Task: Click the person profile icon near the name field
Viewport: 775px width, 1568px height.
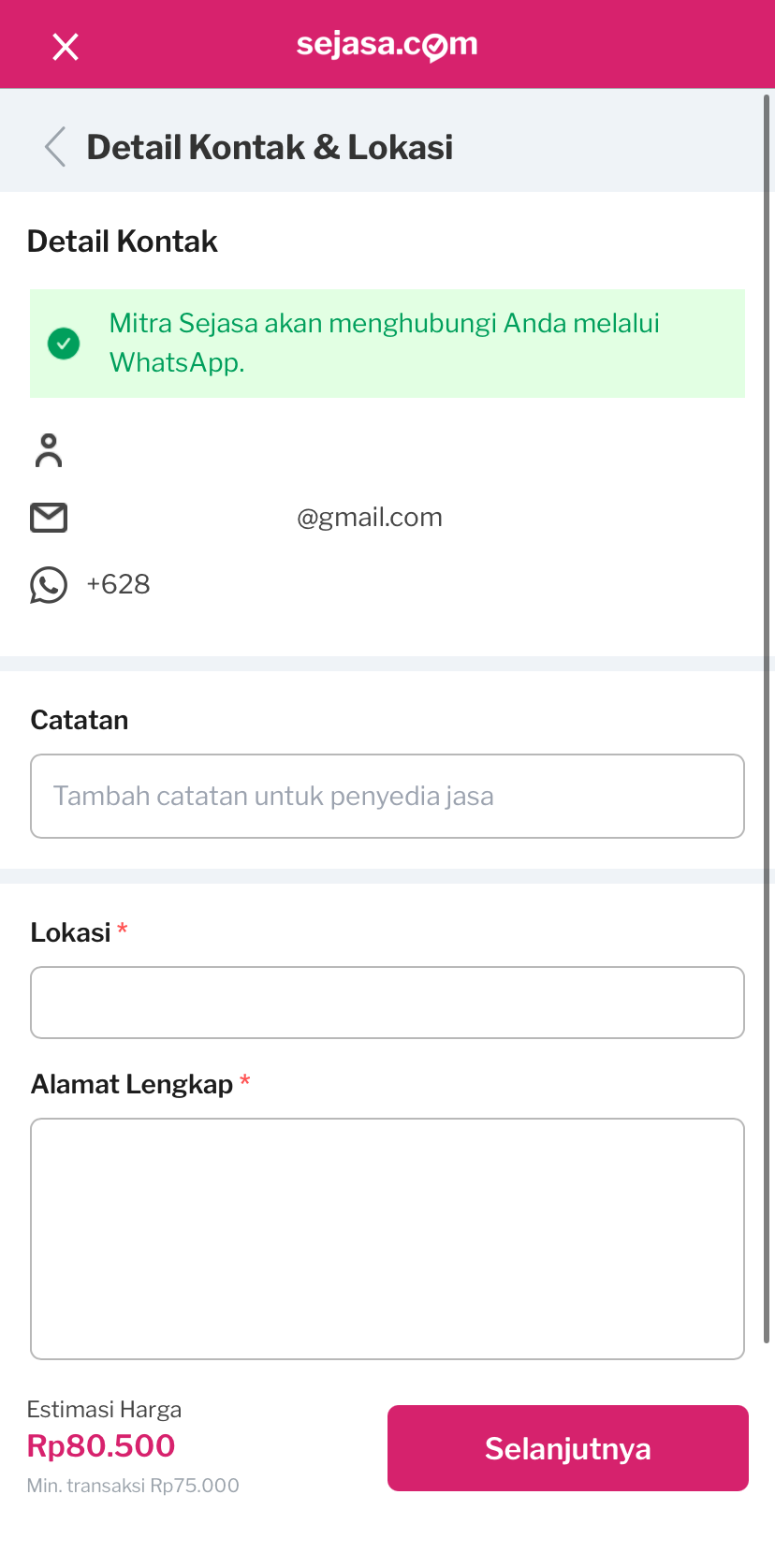Action: point(50,450)
